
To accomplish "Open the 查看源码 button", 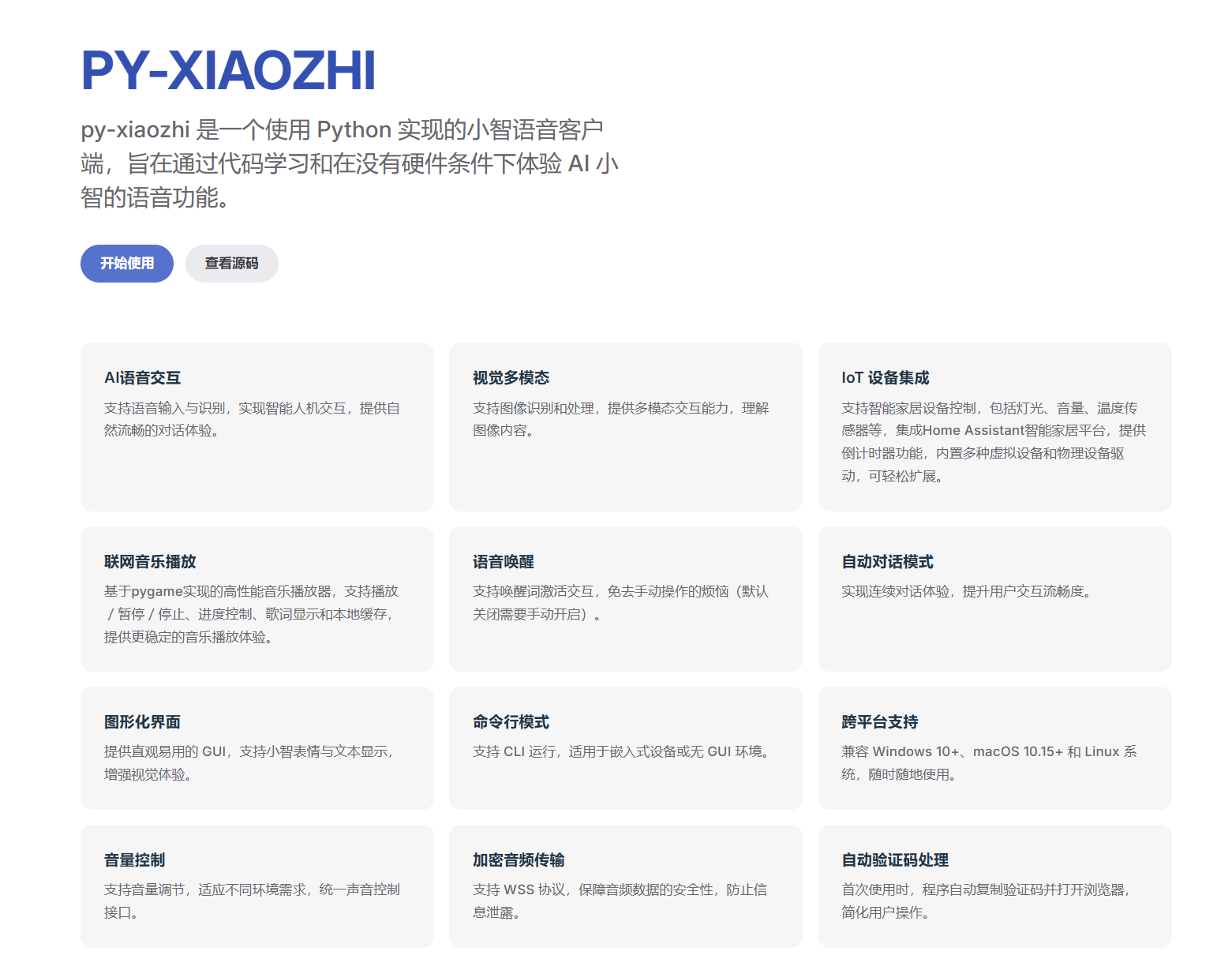I will tap(232, 264).
